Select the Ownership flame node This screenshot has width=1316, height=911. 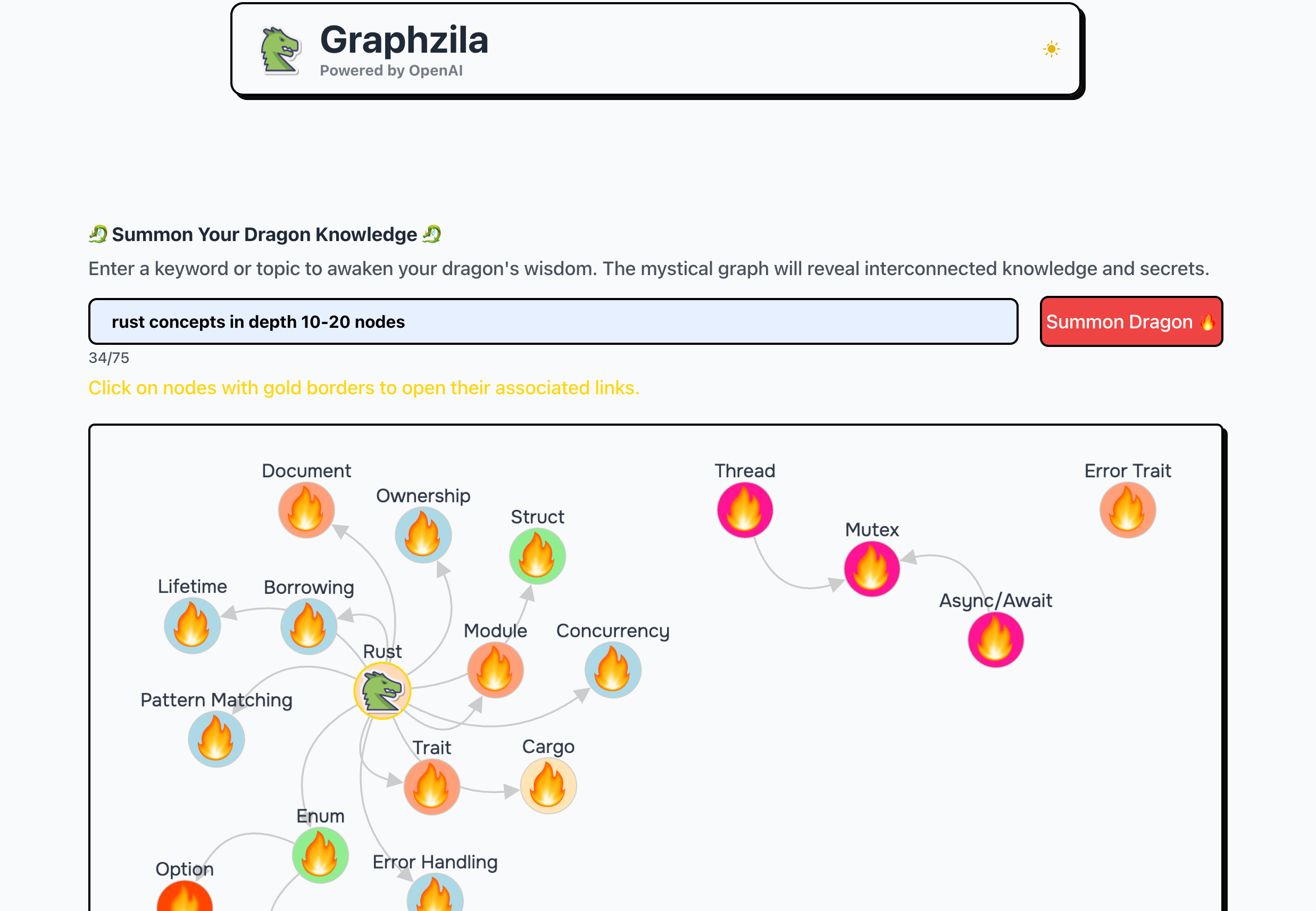coord(423,535)
